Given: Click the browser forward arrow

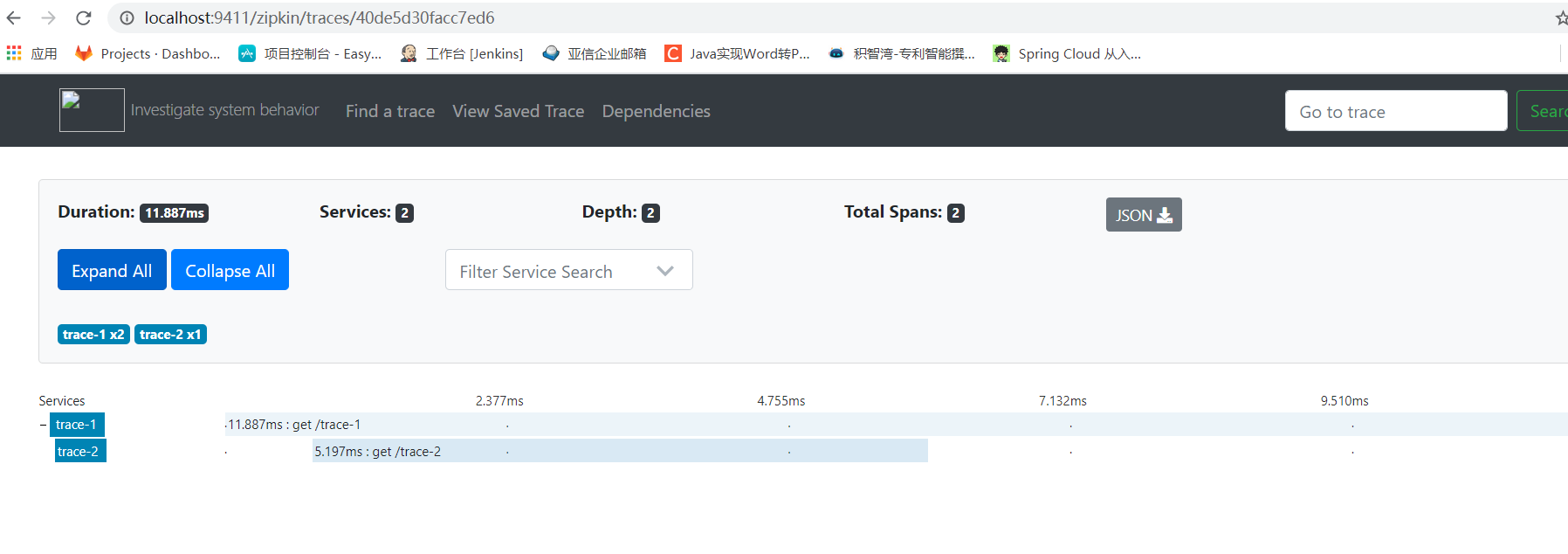Looking at the screenshot, I should (x=49, y=17).
